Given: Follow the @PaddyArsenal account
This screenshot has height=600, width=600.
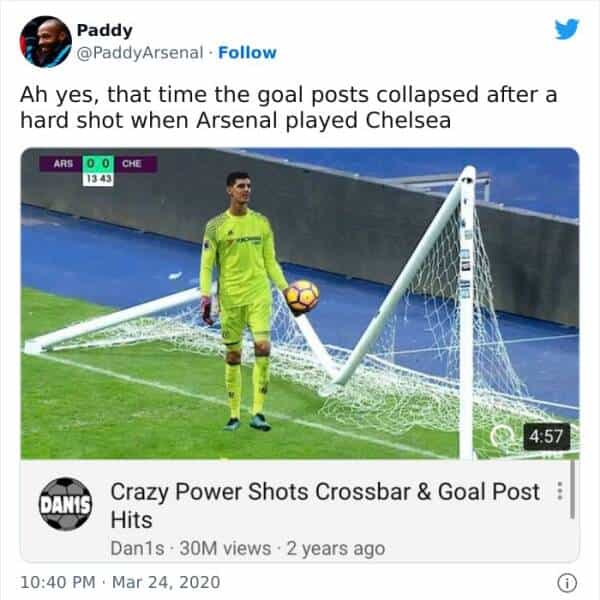Looking at the screenshot, I should 250,52.
